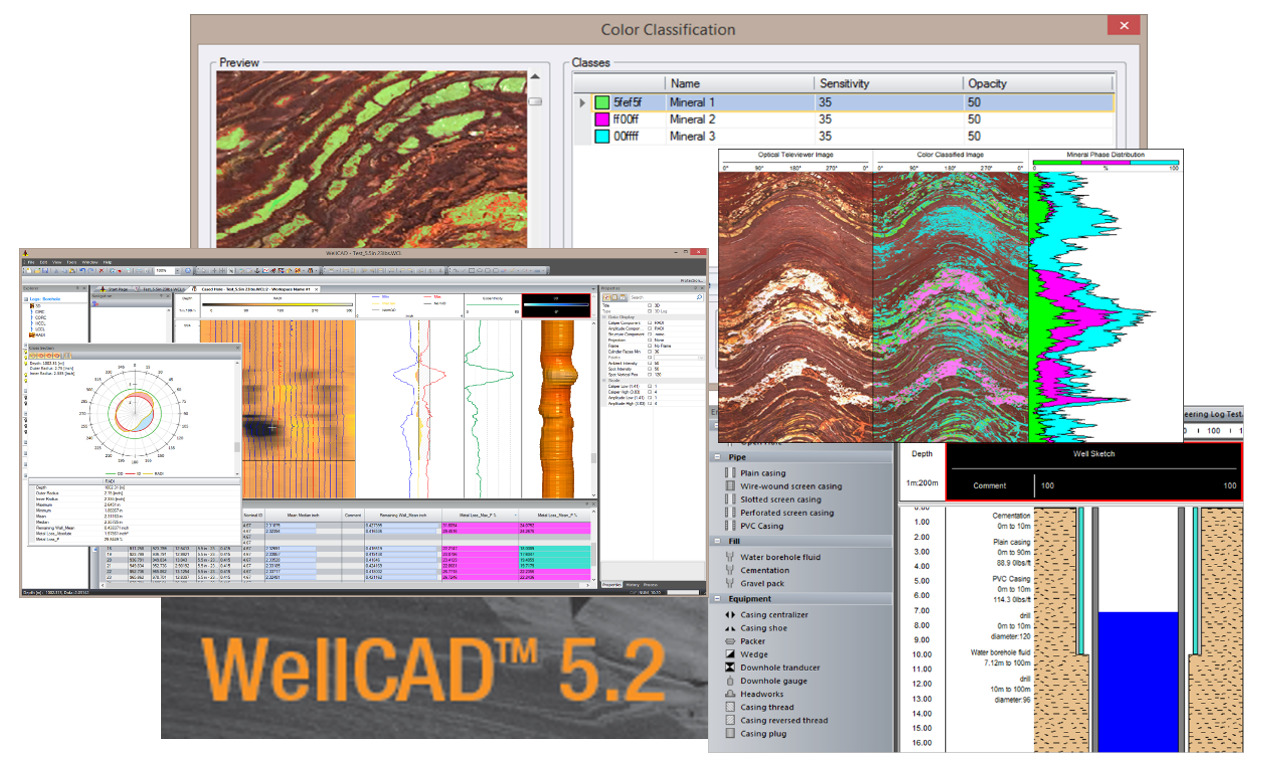This screenshot has width=1266, height=771.
Task: Click the Sensitivity column header
Action: pyautogui.click(x=887, y=84)
